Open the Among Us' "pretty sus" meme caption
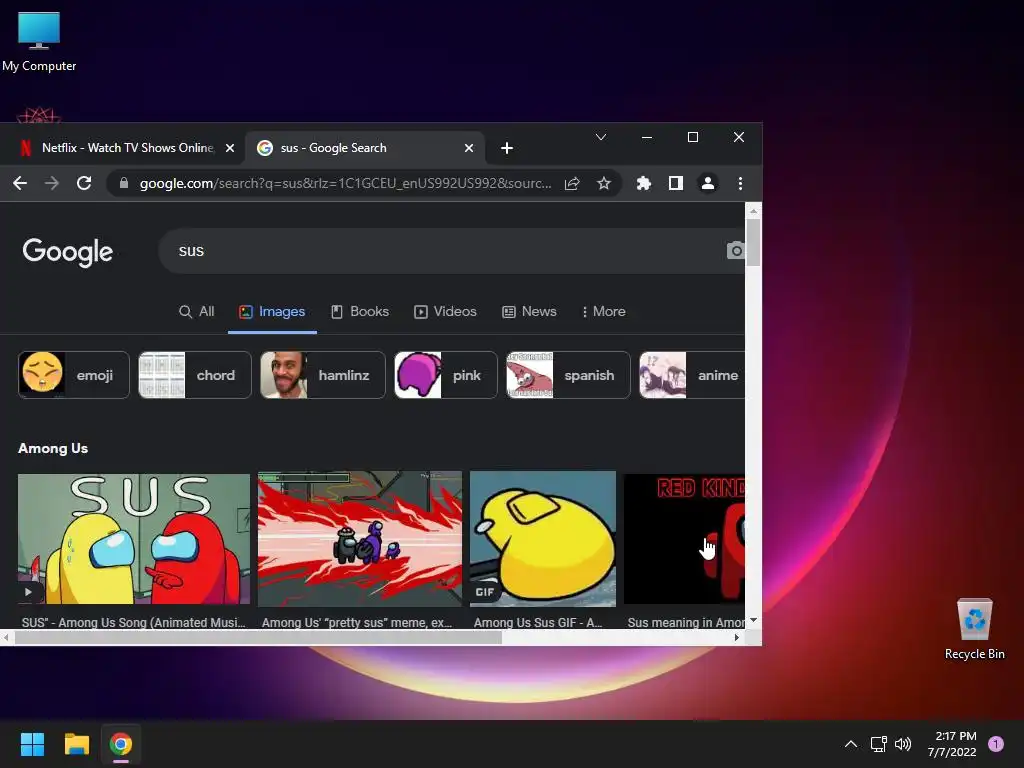The height and width of the screenshot is (768, 1024). coord(357,622)
